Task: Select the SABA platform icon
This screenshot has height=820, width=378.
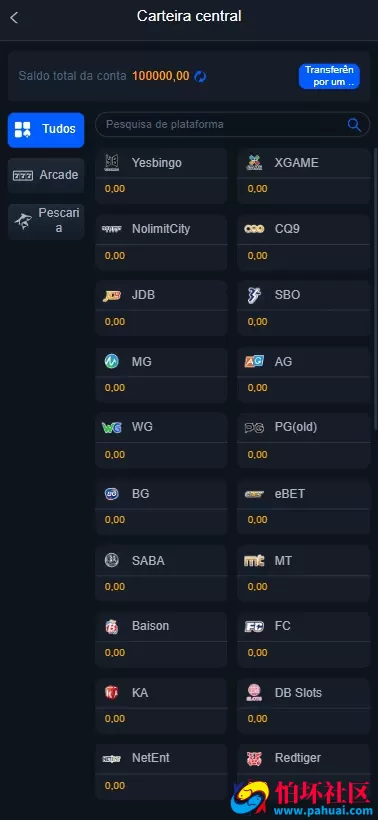Action: 111,560
